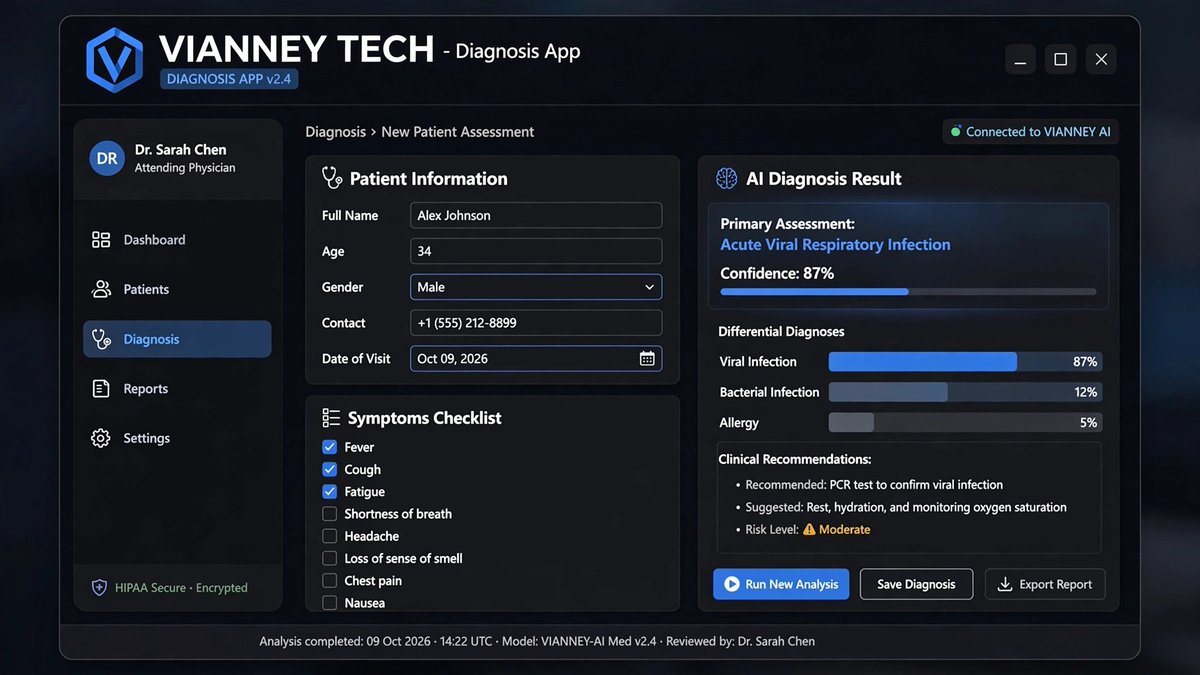Click the Export Report button
Screen dimensions: 1200x675
coord(1045,584)
